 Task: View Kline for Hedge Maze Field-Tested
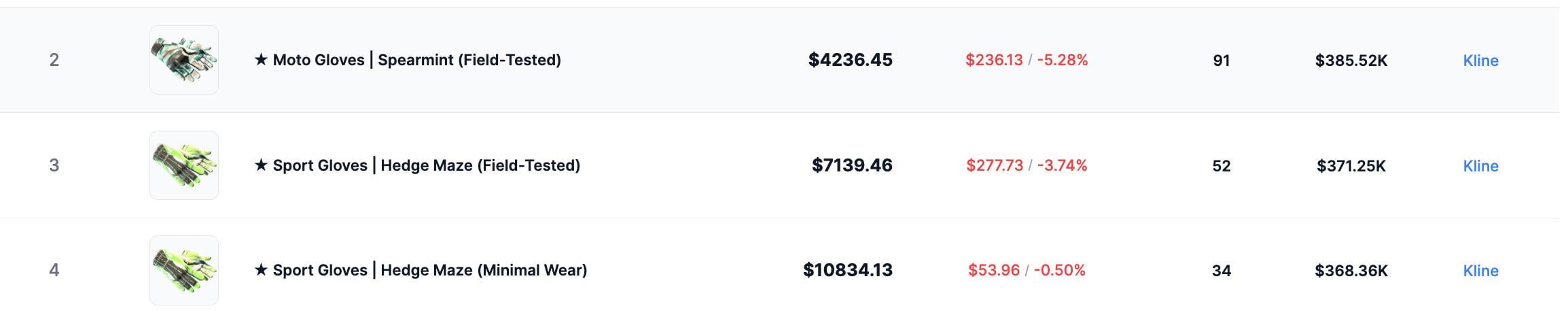point(1480,166)
